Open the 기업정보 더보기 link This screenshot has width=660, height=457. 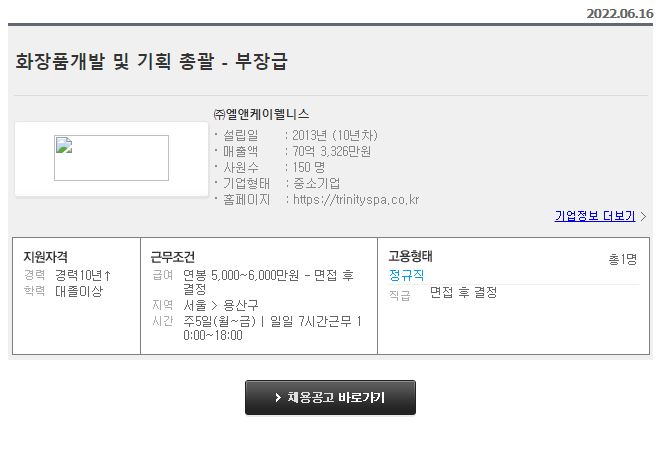click(x=594, y=216)
